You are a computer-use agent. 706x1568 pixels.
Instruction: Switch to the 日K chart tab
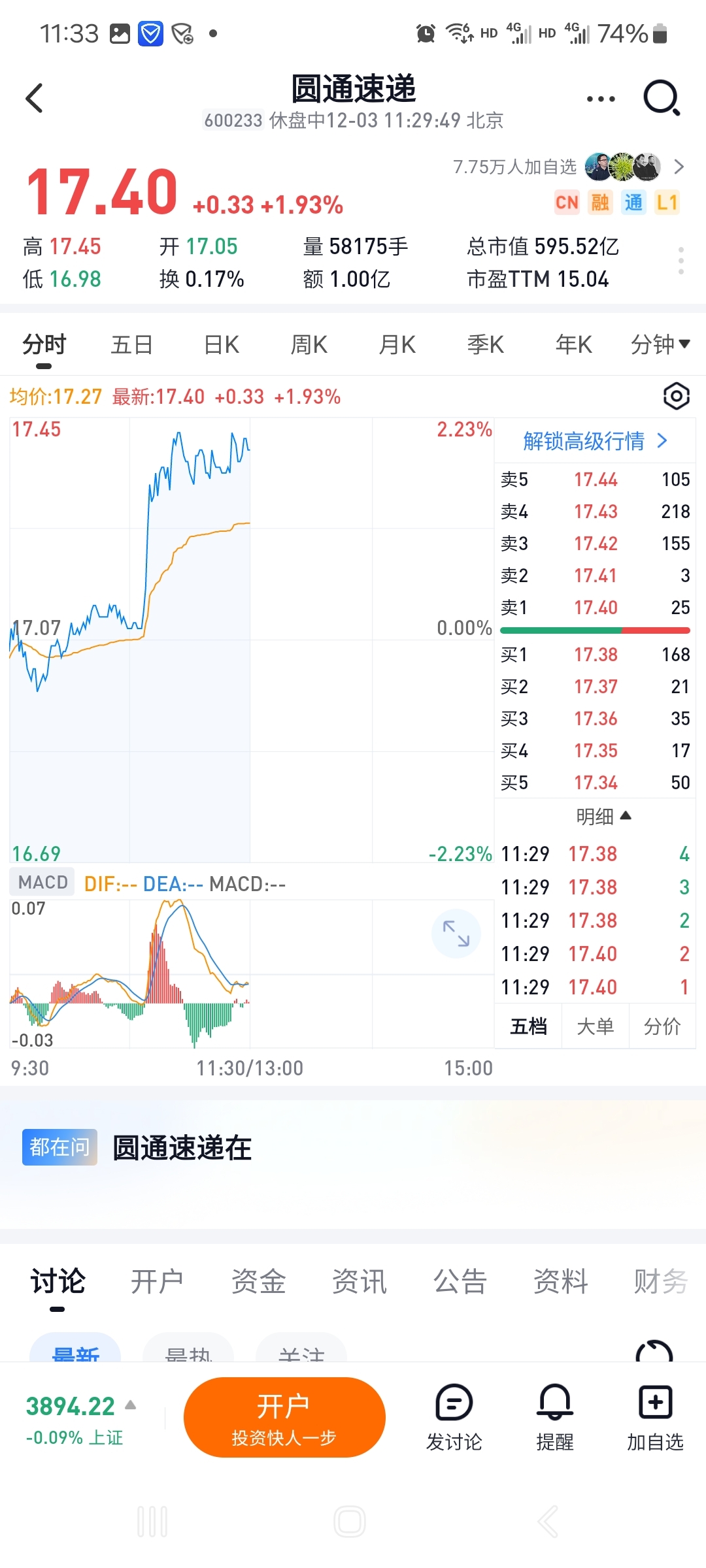tap(221, 344)
